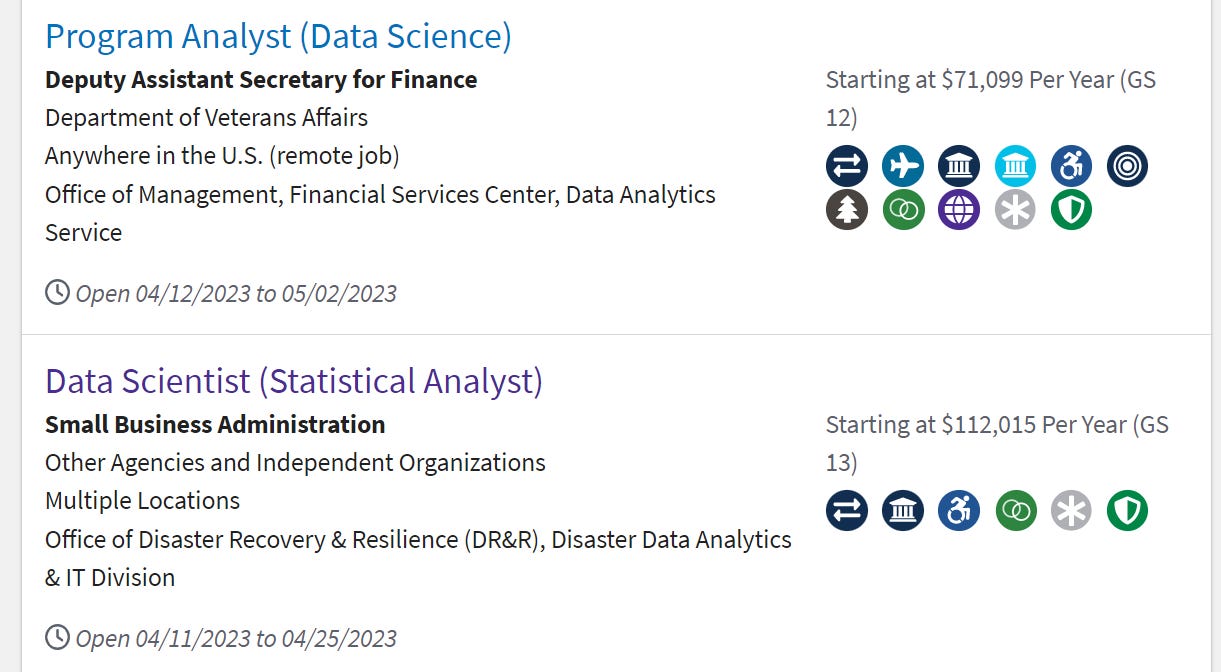Click the wheelchair icon in Data Scientist listing

click(959, 511)
